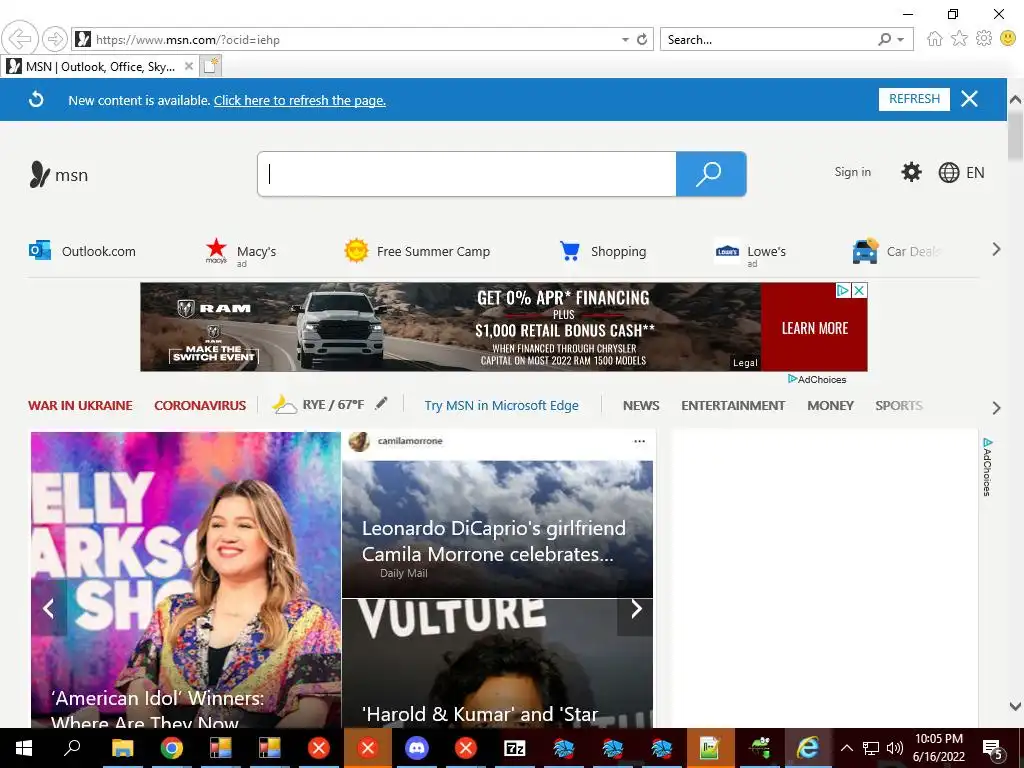Click the browser search magnifier icon

click(884, 39)
